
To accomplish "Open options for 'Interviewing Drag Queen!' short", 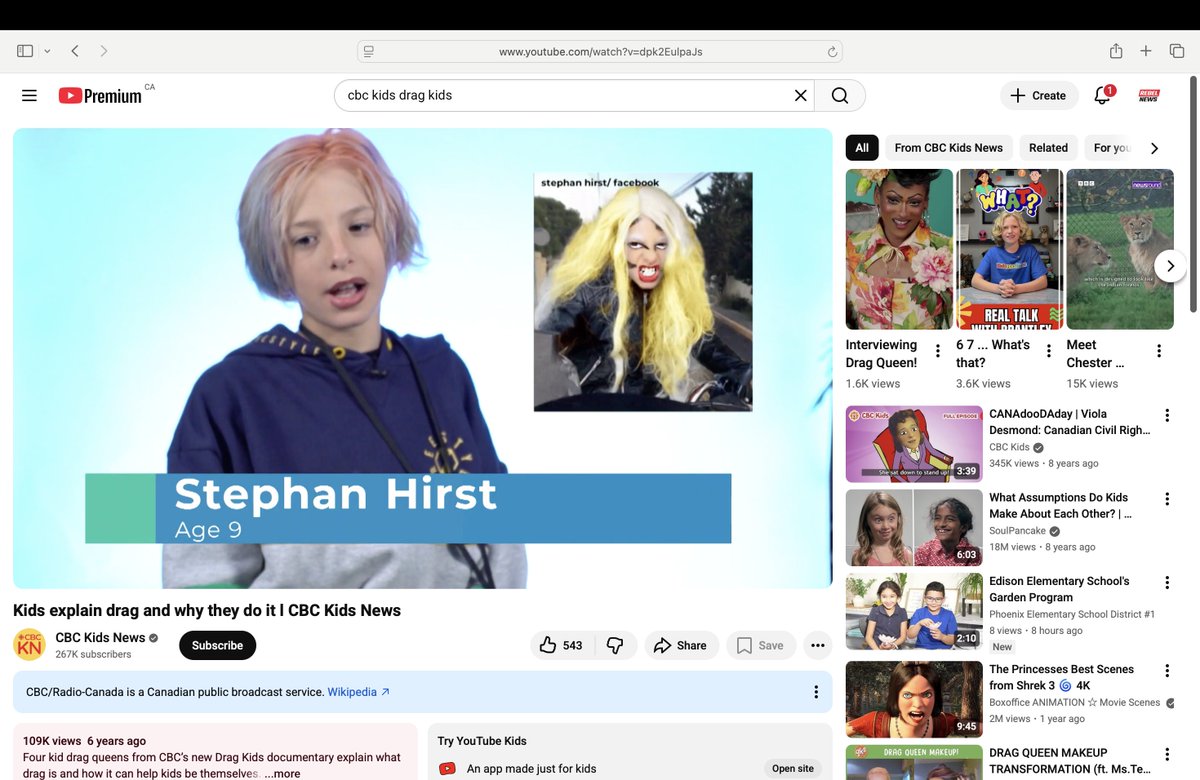I will point(937,351).
